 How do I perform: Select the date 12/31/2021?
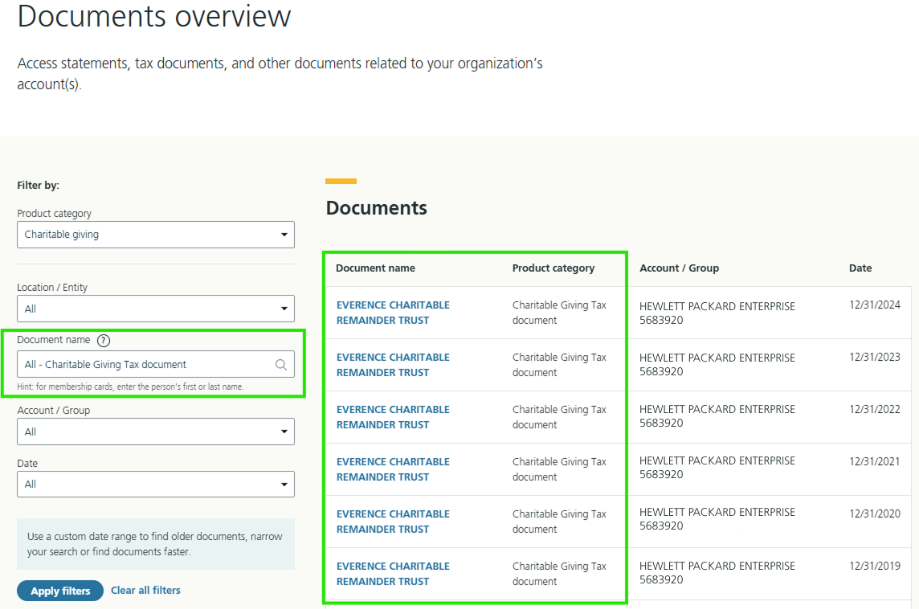point(874,461)
